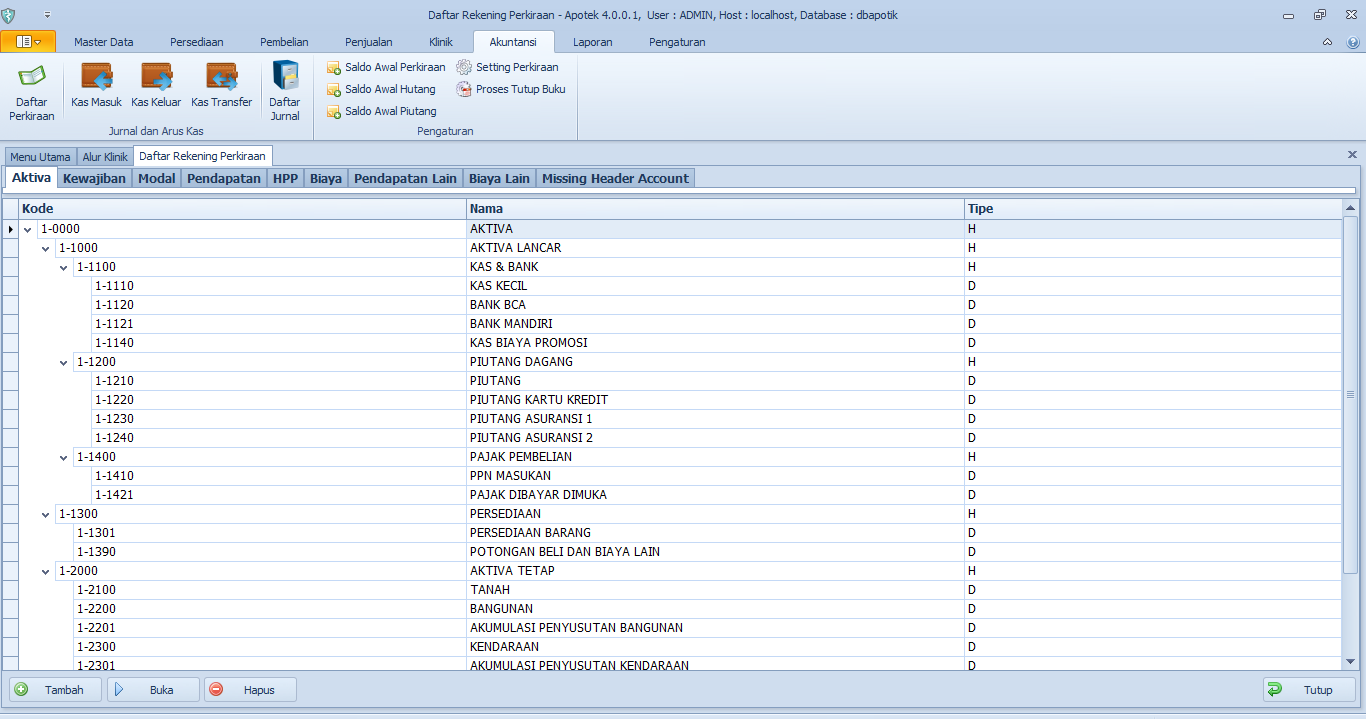Click the Tutup button
This screenshot has height=719, width=1366.
pos(1309,689)
